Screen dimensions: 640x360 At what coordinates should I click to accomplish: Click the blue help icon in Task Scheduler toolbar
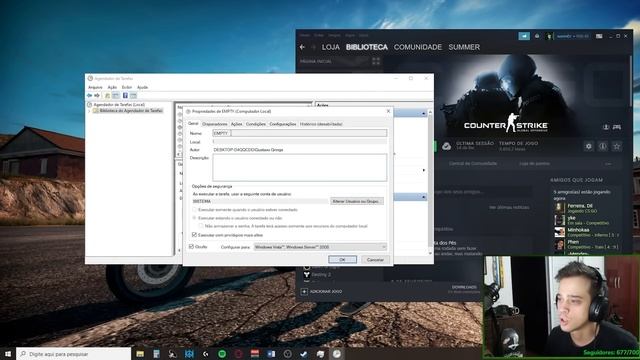click(x=125, y=96)
